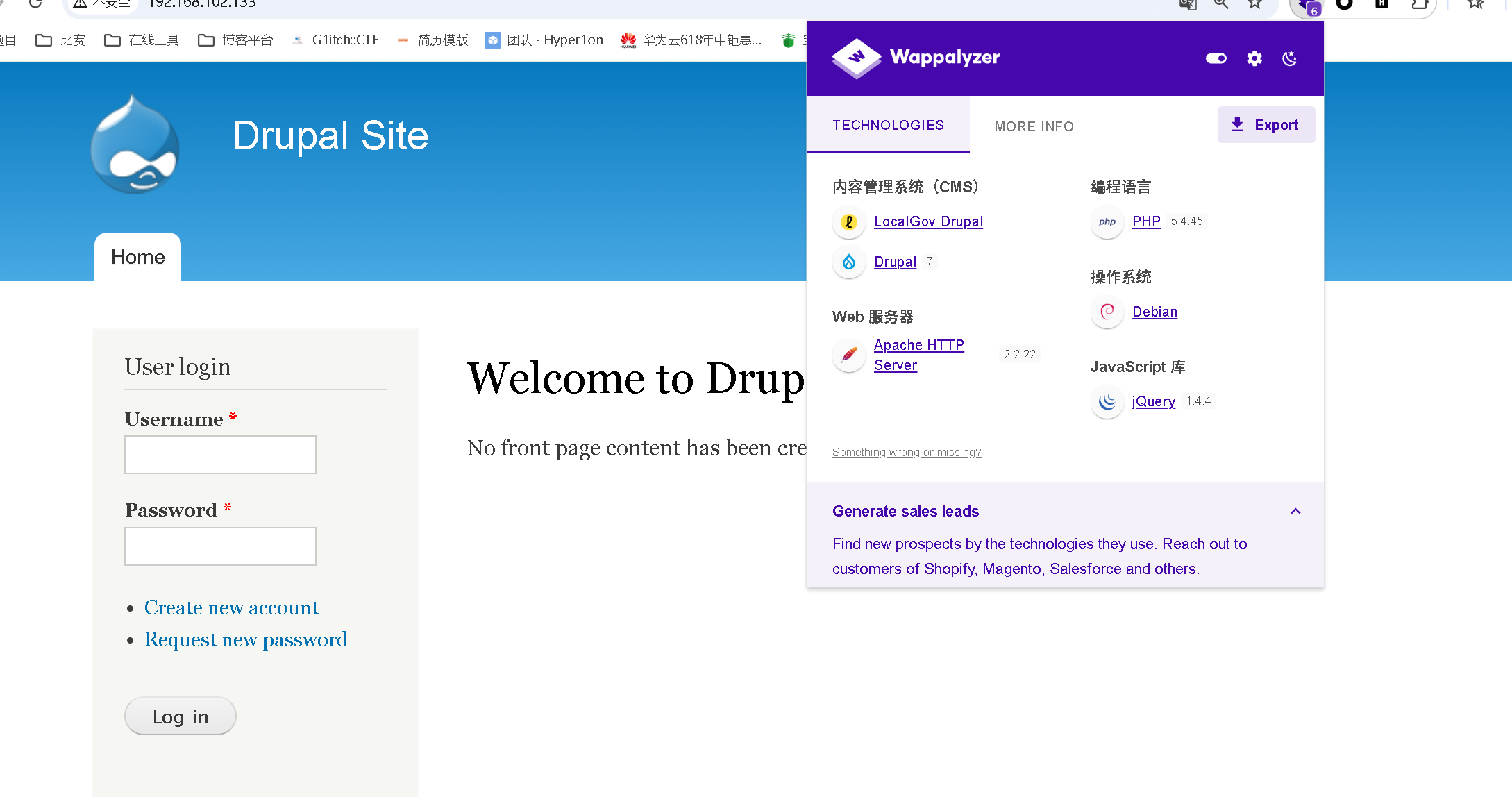Open the Create new account link
1512x797 pixels.
pyautogui.click(x=231, y=607)
